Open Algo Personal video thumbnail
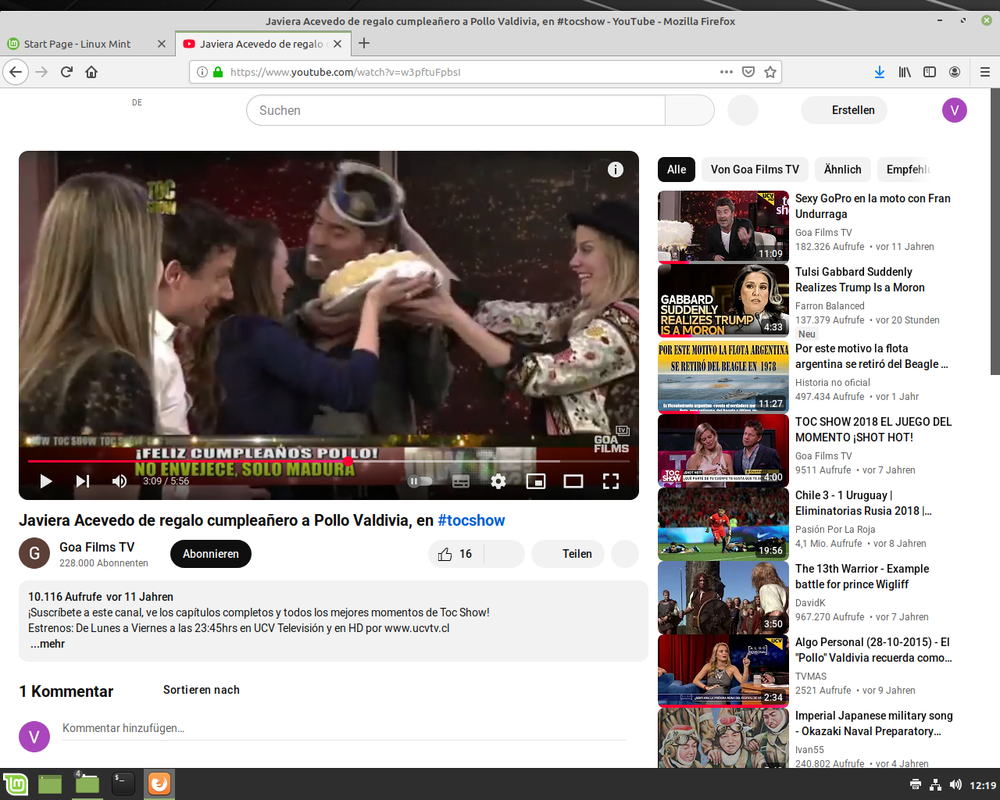Screen dimensions: 1000x800 [723, 670]
